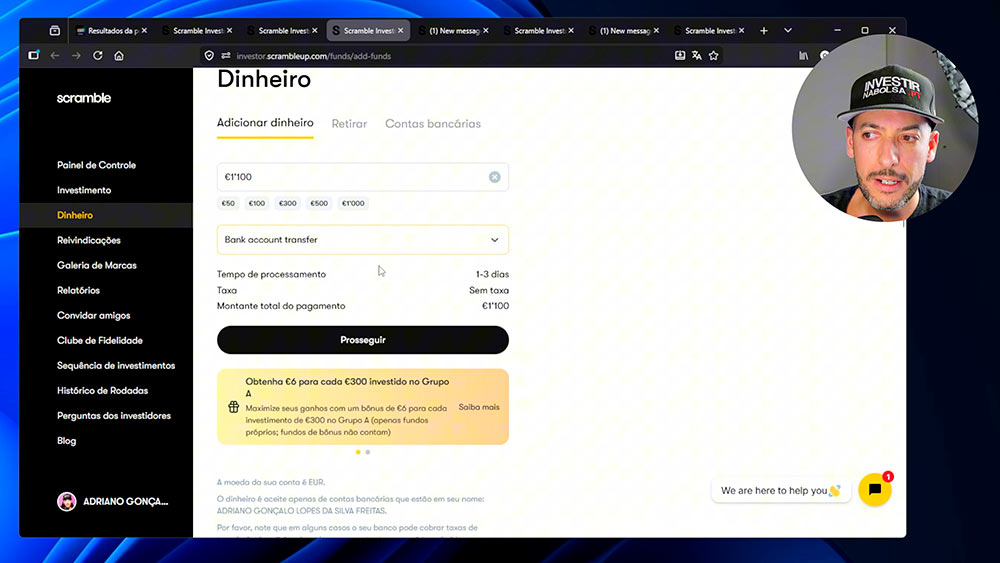
Task: Select the €300 quick amount chip
Action: point(288,203)
